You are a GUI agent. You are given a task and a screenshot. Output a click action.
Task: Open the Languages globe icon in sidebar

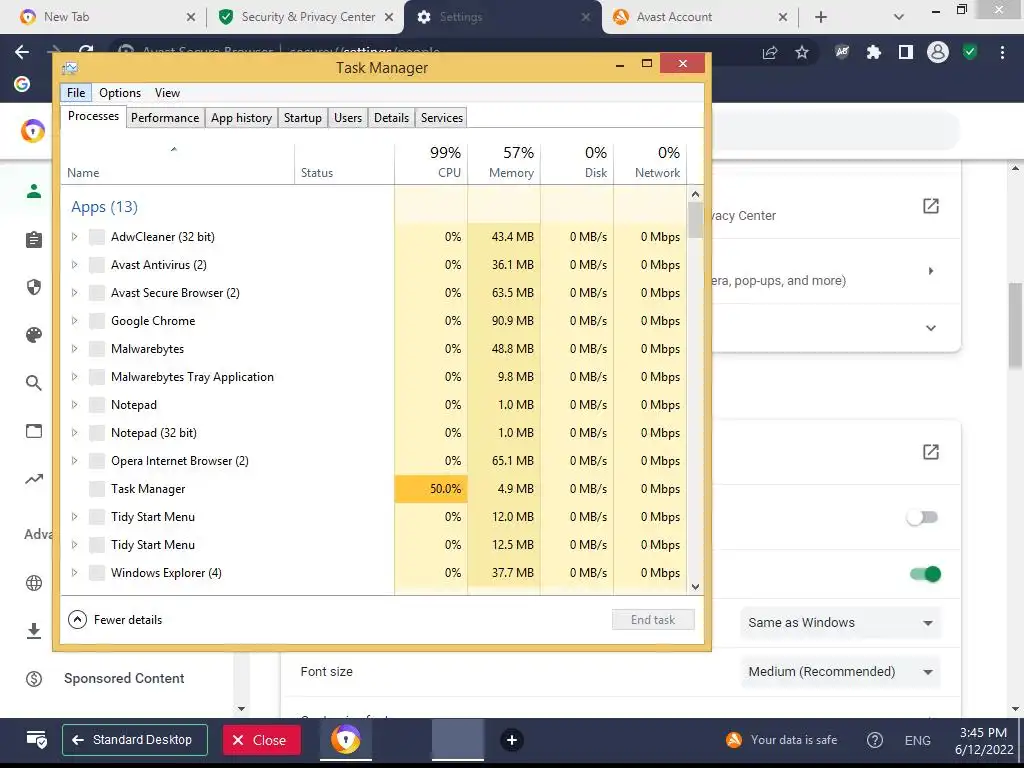[x=34, y=583]
